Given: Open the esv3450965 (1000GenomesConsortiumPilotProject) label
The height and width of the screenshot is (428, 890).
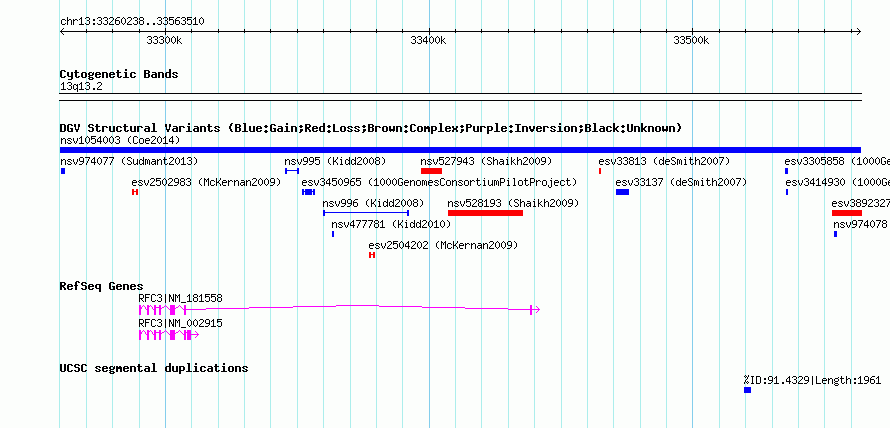Looking at the screenshot, I should [439, 182].
